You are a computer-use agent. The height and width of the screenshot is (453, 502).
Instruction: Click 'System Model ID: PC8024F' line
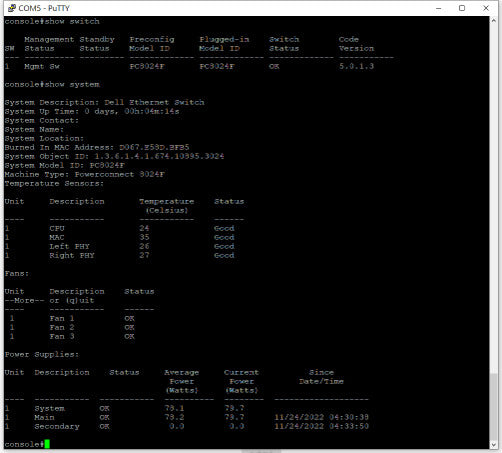click(x=65, y=165)
